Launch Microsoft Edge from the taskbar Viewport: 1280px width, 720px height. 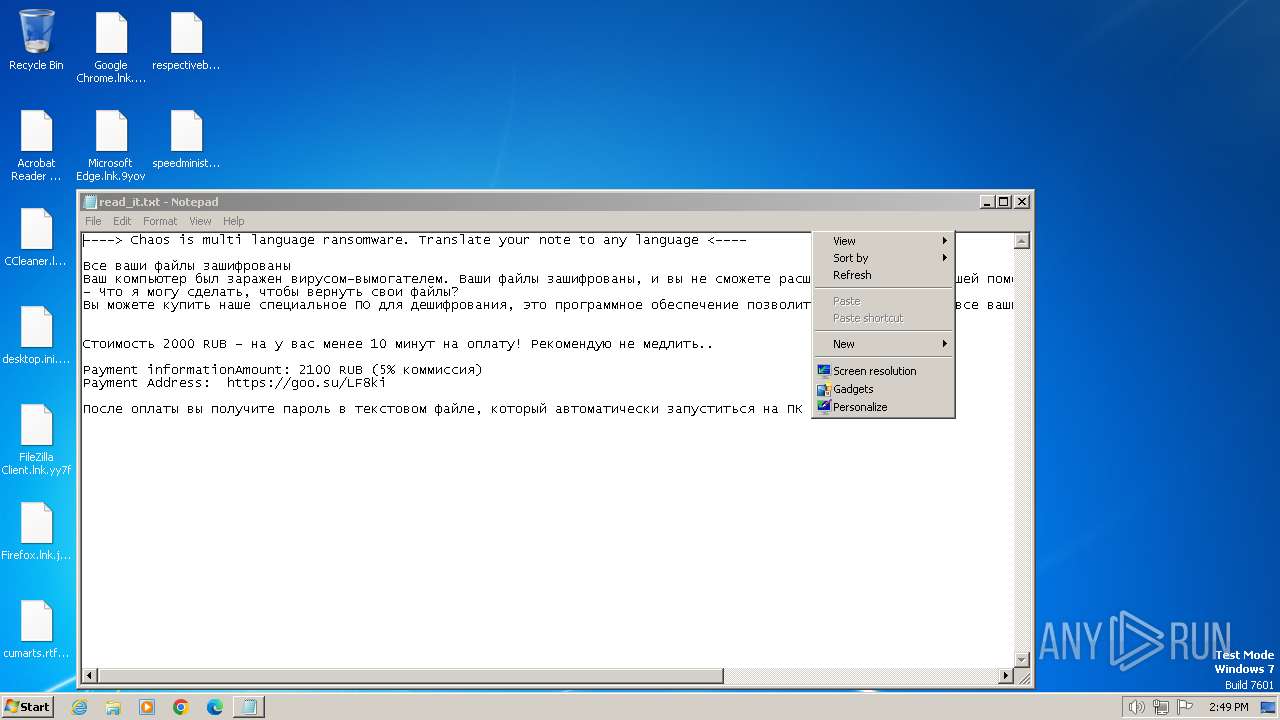tap(215, 707)
